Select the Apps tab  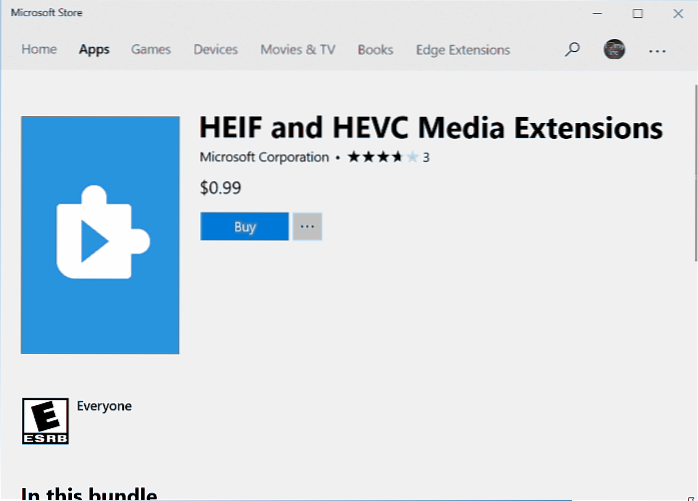click(94, 50)
